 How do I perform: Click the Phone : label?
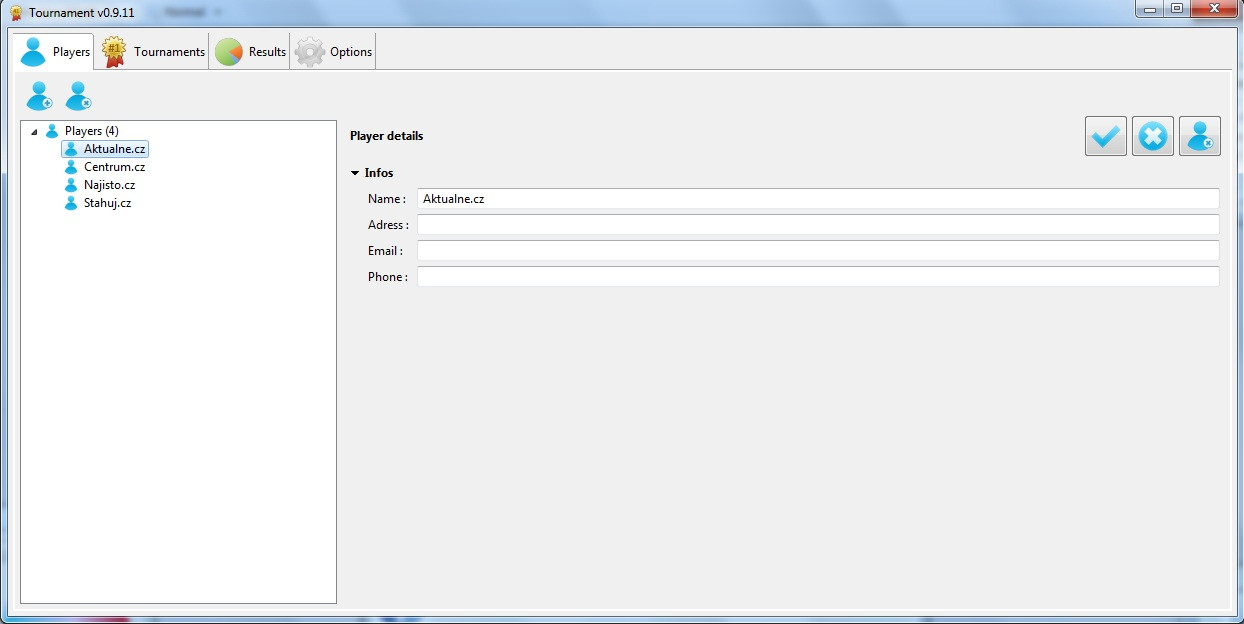(388, 277)
